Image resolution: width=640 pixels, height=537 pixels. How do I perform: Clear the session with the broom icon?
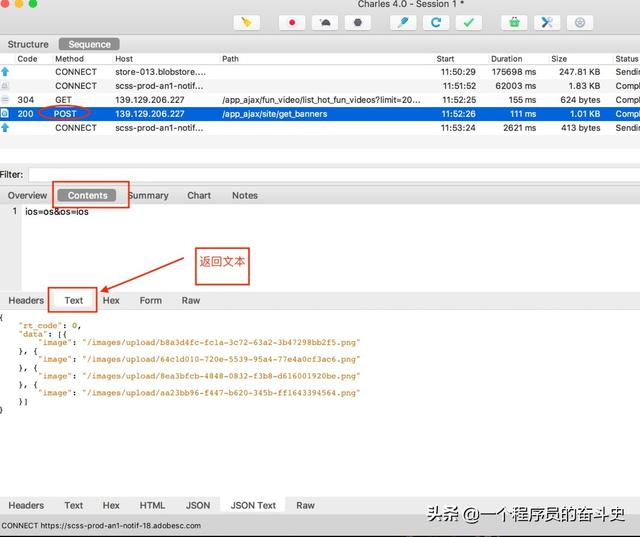[x=247, y=22]
